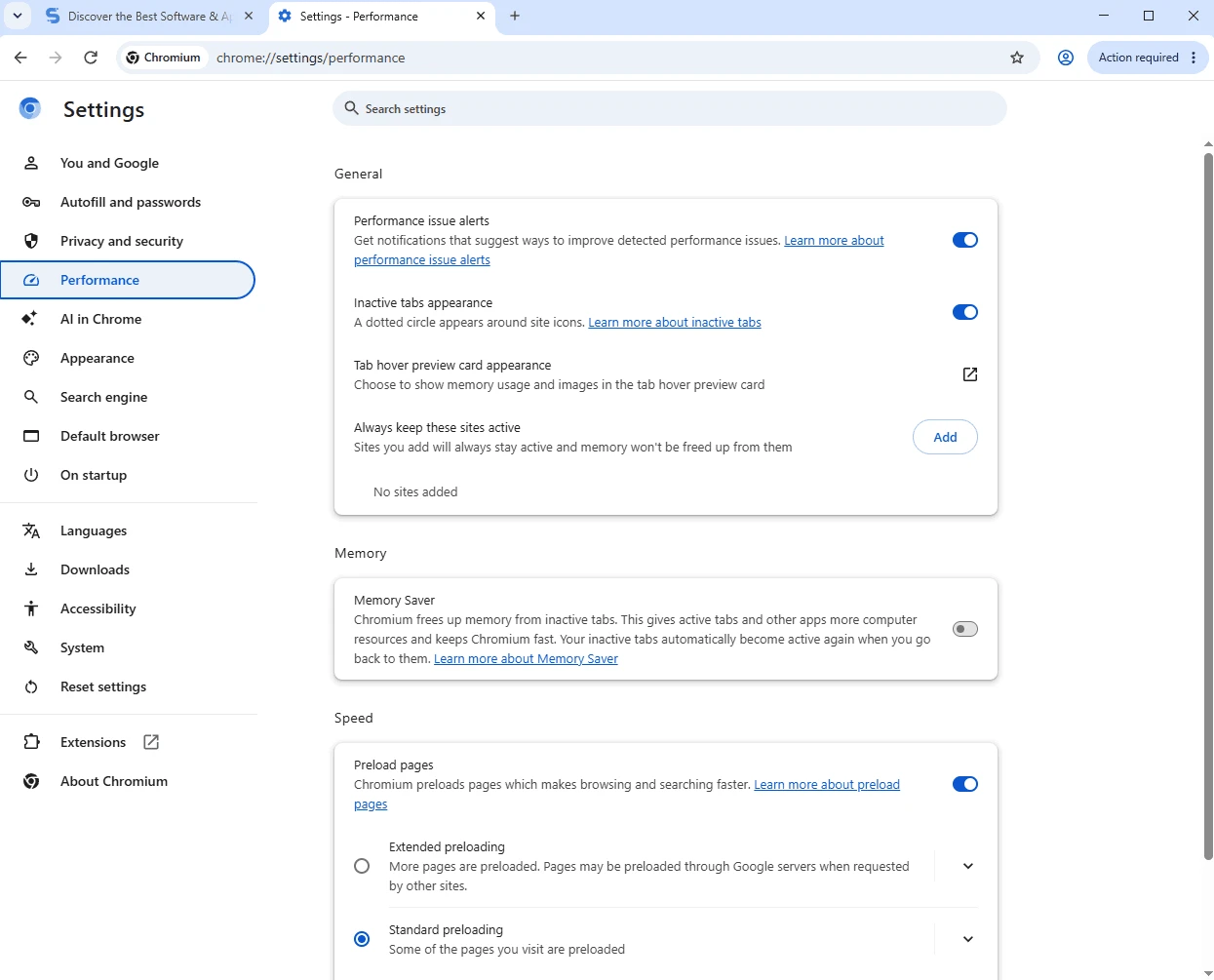Open the tab search dropdown arrow
1214x980 pixels.
(18, 16)
